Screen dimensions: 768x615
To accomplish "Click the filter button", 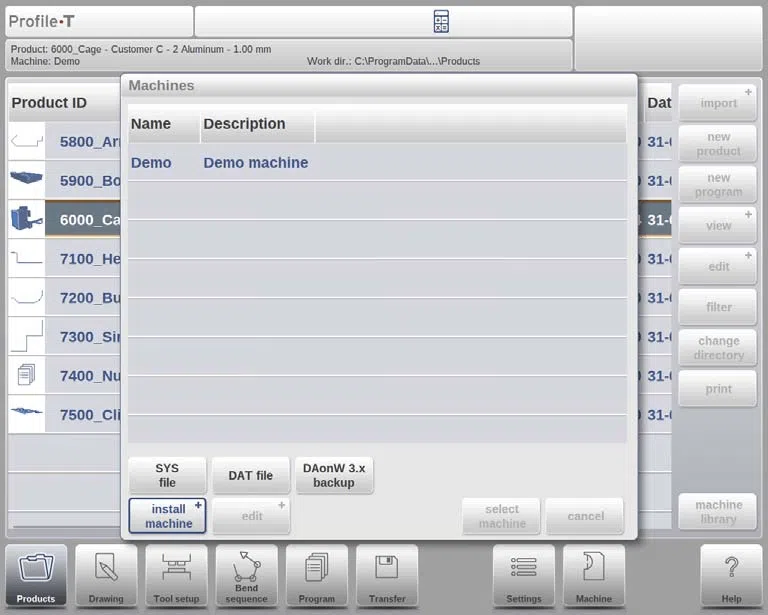I will pos(718,308).
